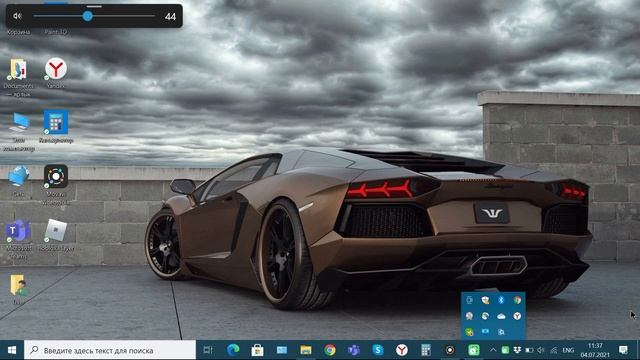Open File Explorer from the taskbar
Image resolution: width=640 pixels, height=360 pixels.
tap(306, 350)
